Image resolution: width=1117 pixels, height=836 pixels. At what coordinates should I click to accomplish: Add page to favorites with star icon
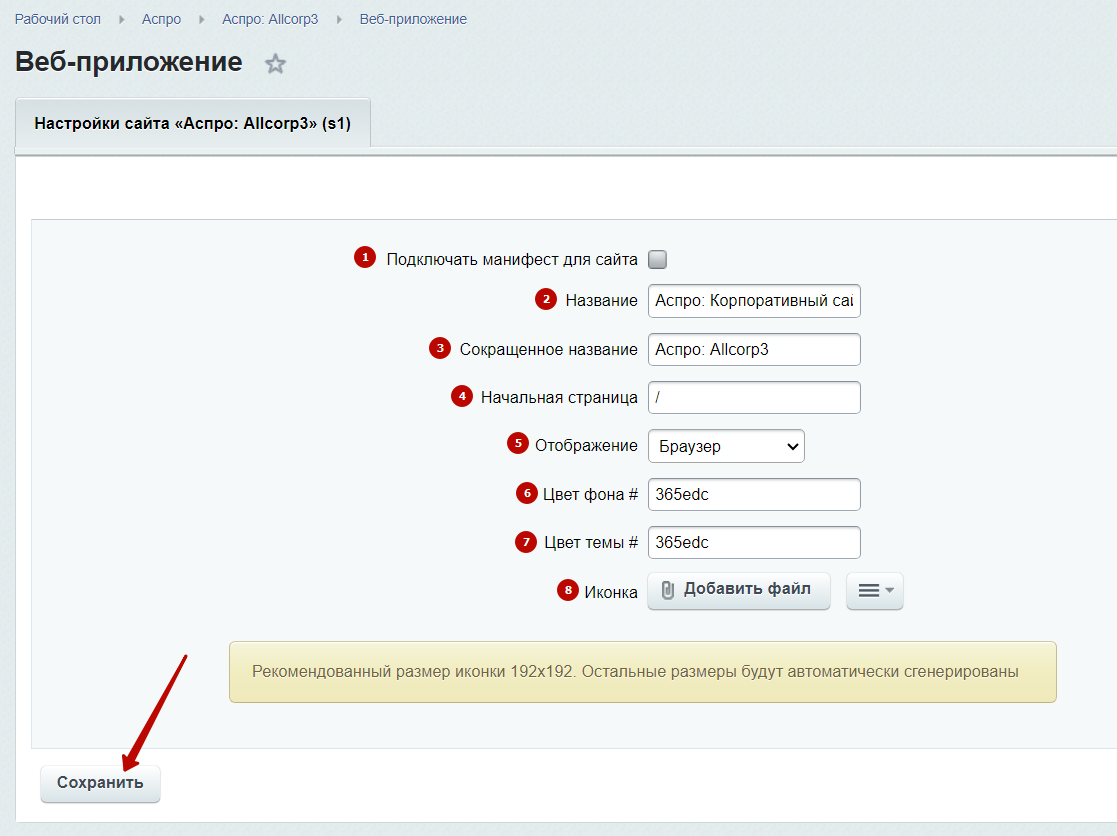tap(275, 64)
